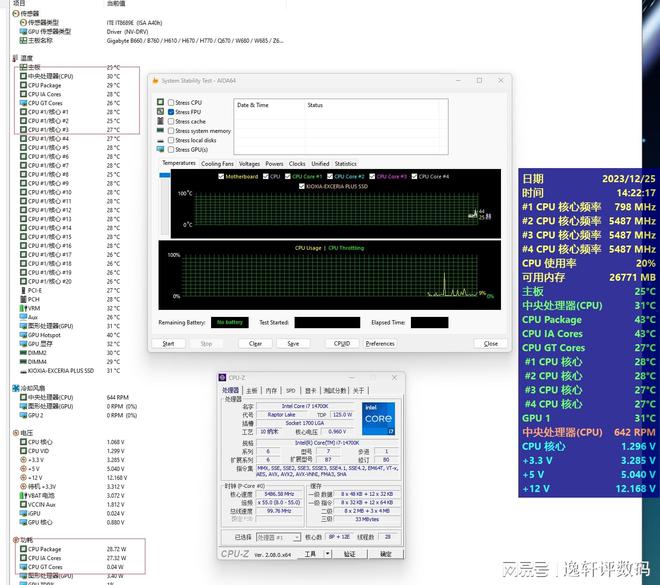The width and height of the screenshot is (660, 585).
Task: Click the Start button in Stability Test
Action: coord(168,343)
